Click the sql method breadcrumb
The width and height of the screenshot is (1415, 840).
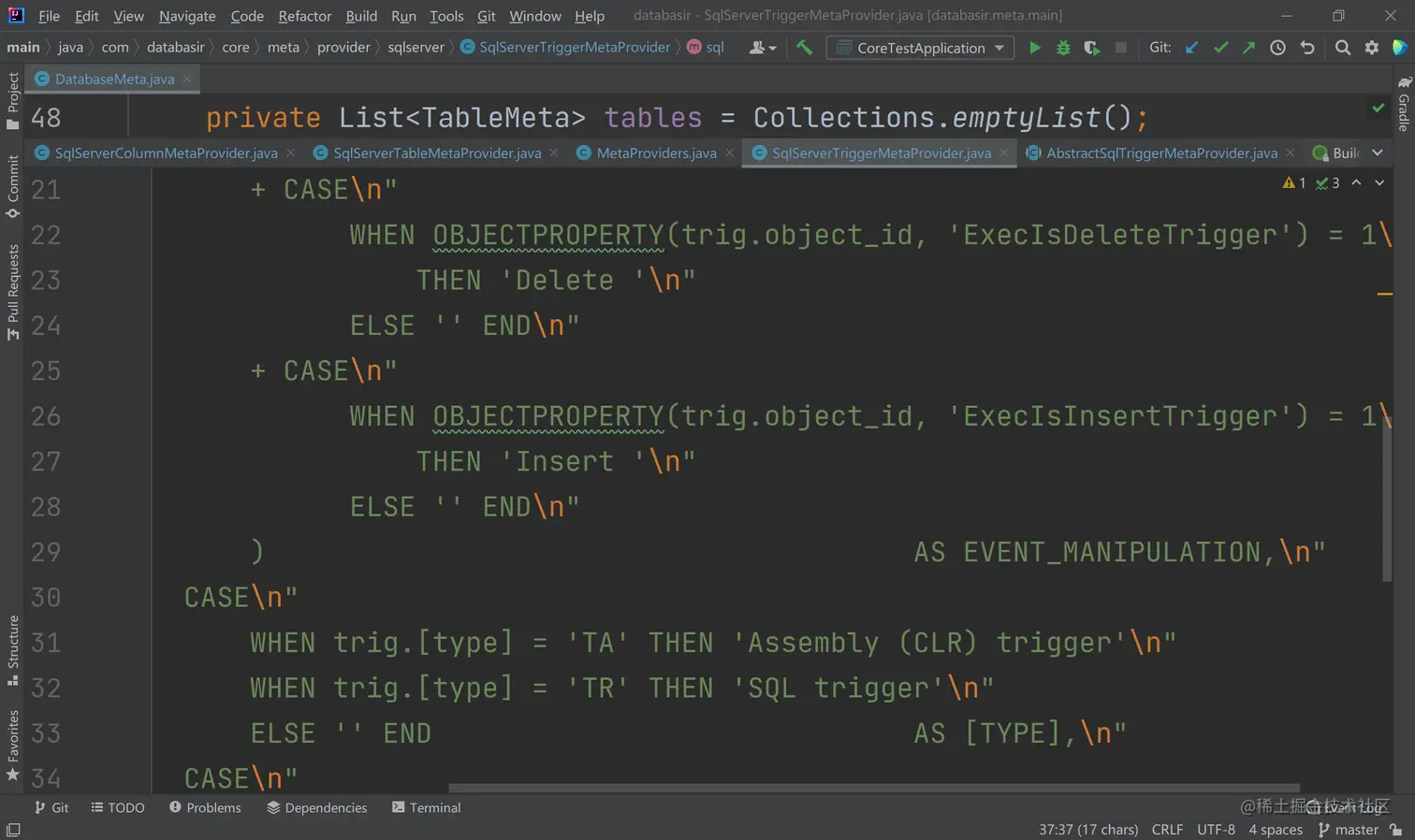706,47
